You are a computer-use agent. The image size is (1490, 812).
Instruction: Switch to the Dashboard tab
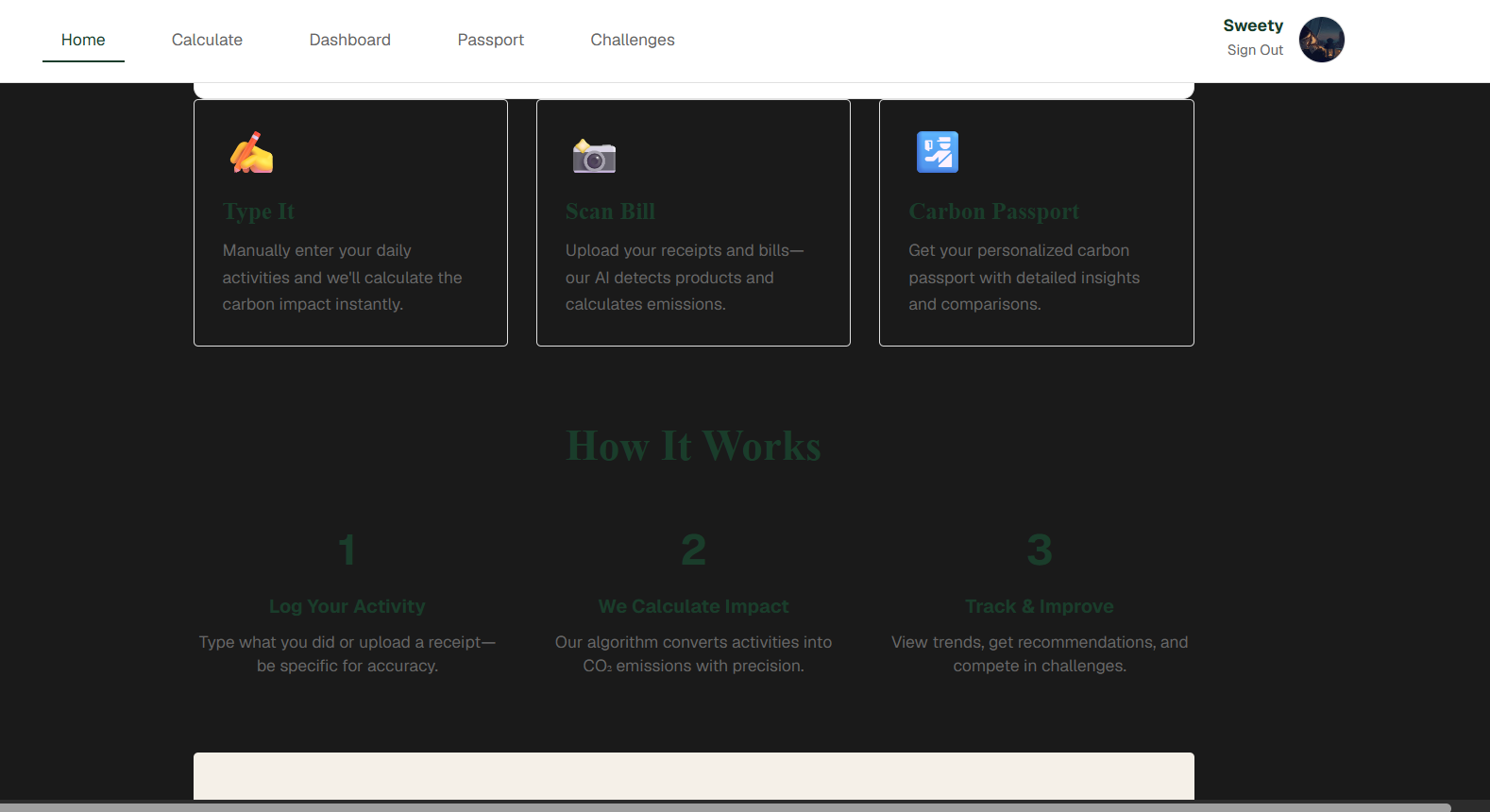(350, 40)
